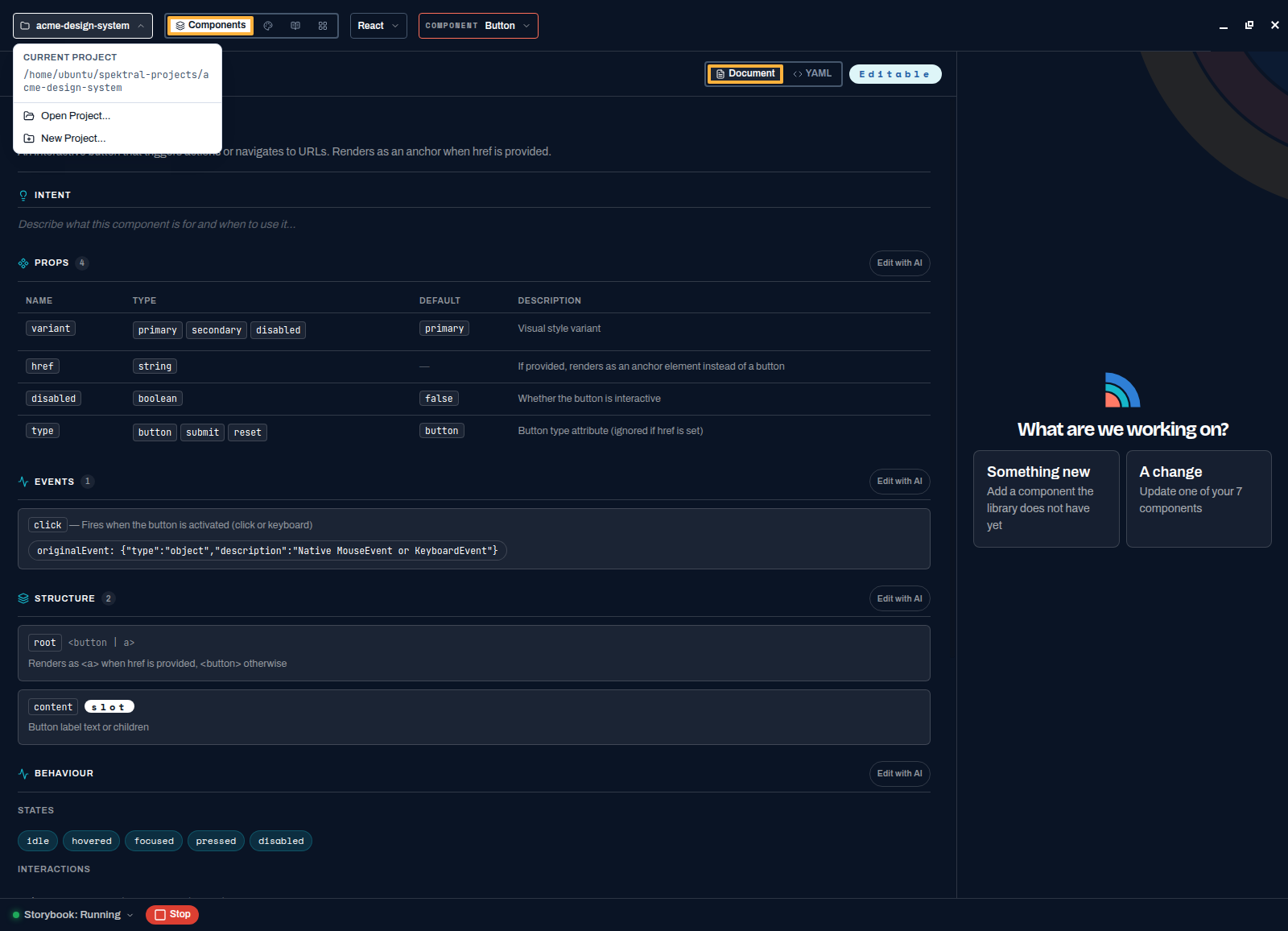Click the lightbulb icon beside INTENT
This screenshot has width=1288, height=931.
(x=23, y=195)
